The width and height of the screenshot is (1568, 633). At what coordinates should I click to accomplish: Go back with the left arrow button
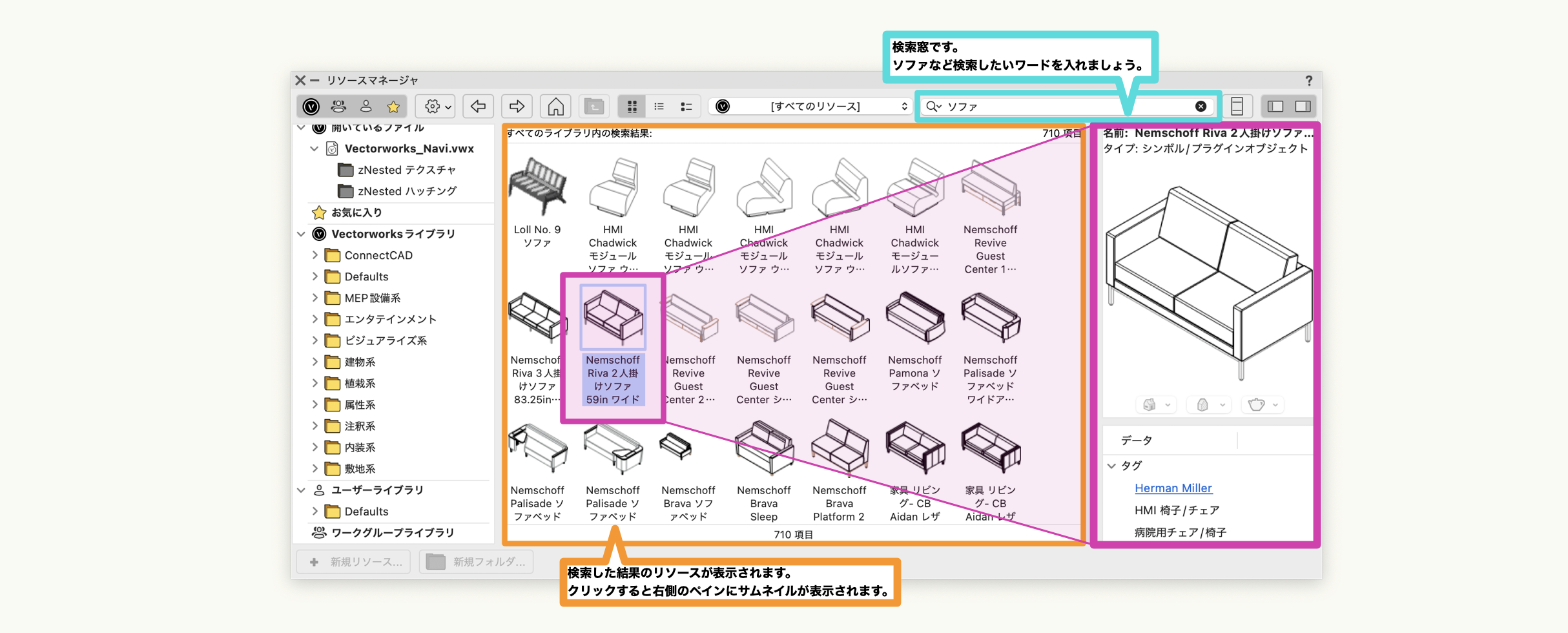click(478, 107)
